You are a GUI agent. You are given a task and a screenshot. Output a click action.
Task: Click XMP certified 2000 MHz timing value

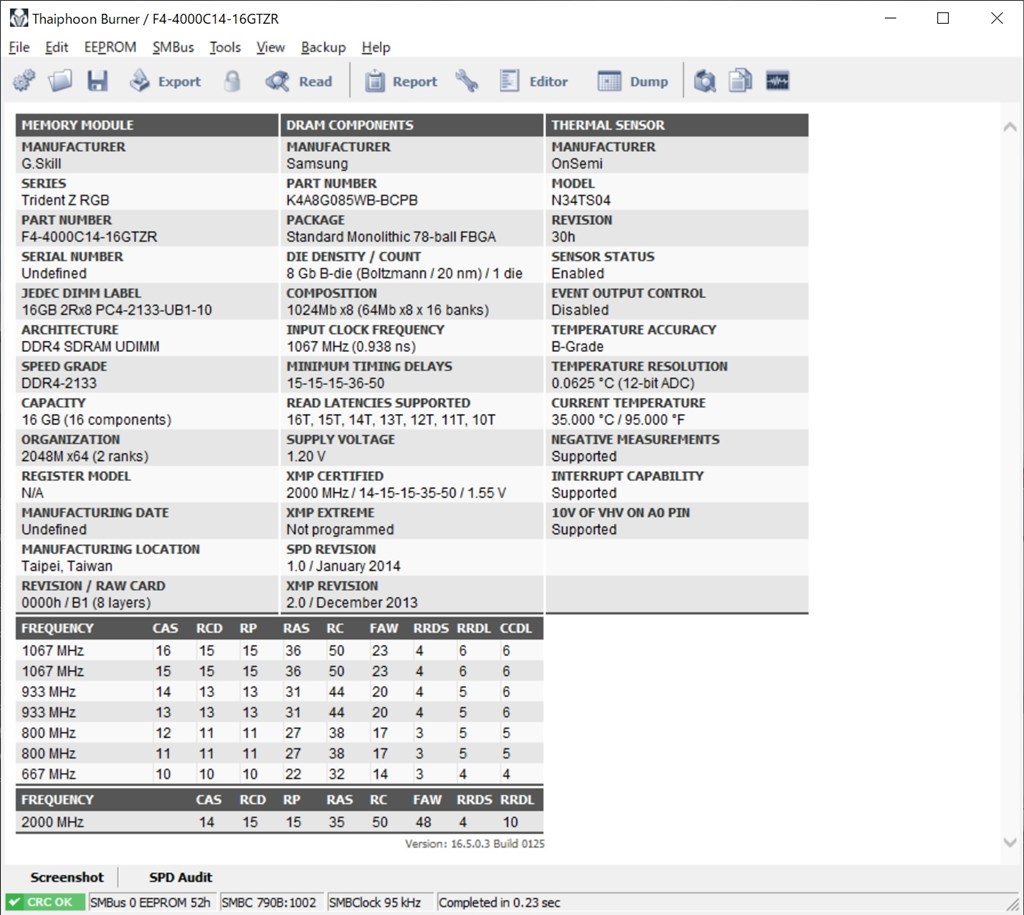(396, 492)
